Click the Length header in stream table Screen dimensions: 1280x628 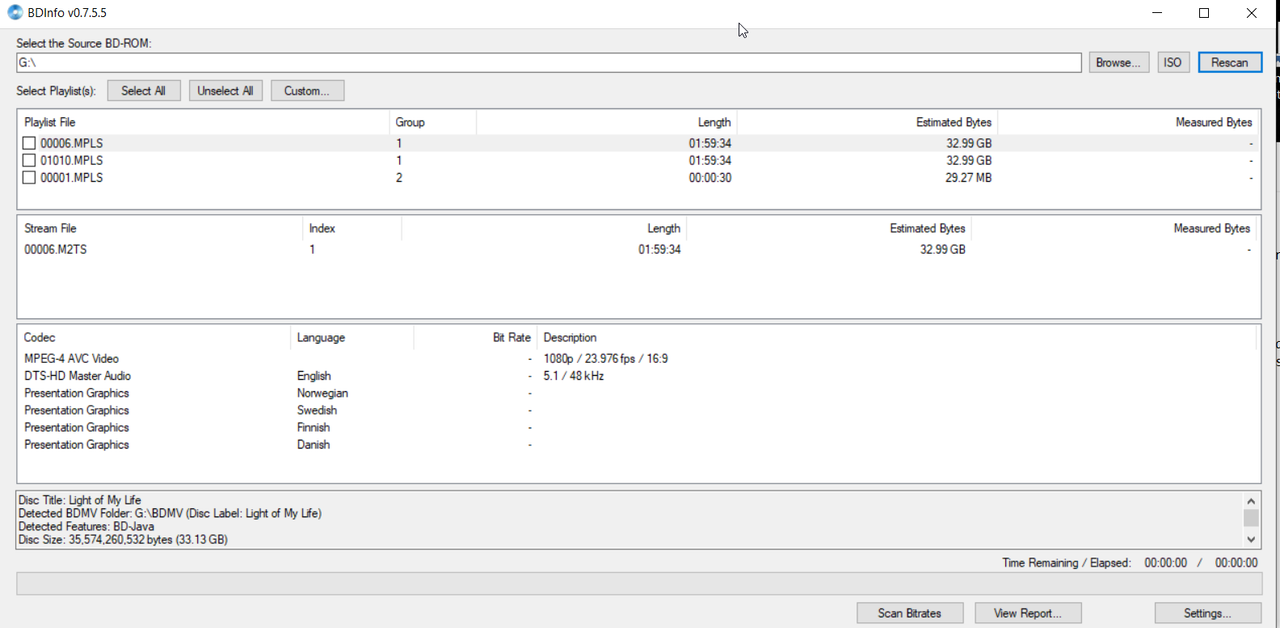pyautogui.click(x=664, y=229)
